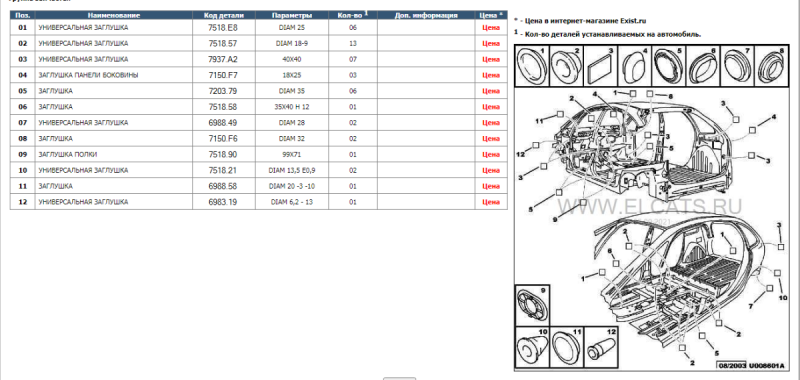Click Наименование column header
The width and height of the screenshot is (800, 380).
tap(114, 15)
